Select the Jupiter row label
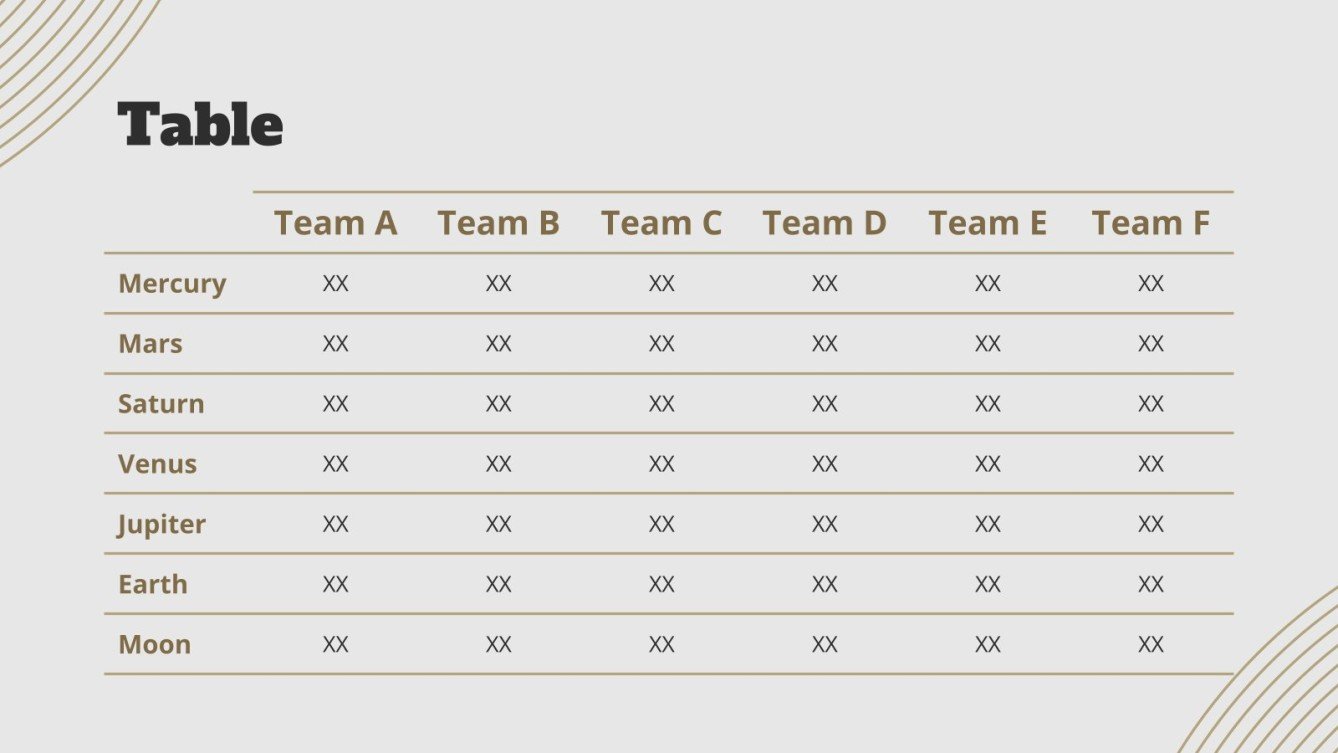 coord(161,524)
